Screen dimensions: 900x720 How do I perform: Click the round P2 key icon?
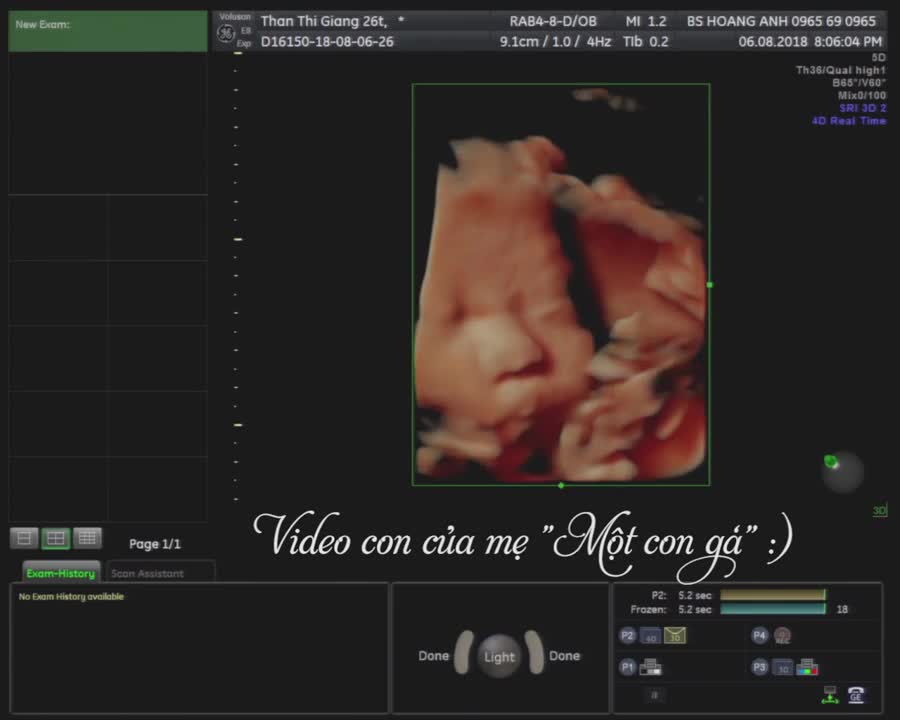click(627, 636)
